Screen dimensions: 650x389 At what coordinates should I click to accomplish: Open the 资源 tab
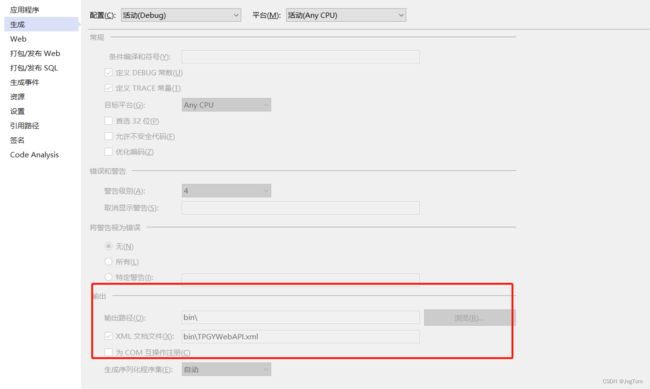coord(17,97)
